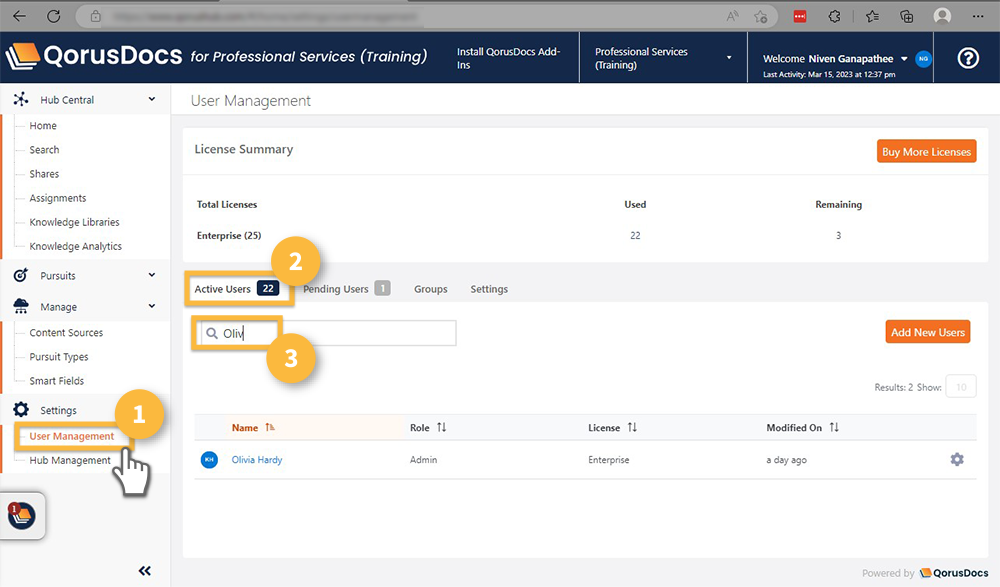Image resolution: width=1000 pixels, height=587 pixels.
Task: Click the Results: 2 count text
Action: tap(893, 387)
